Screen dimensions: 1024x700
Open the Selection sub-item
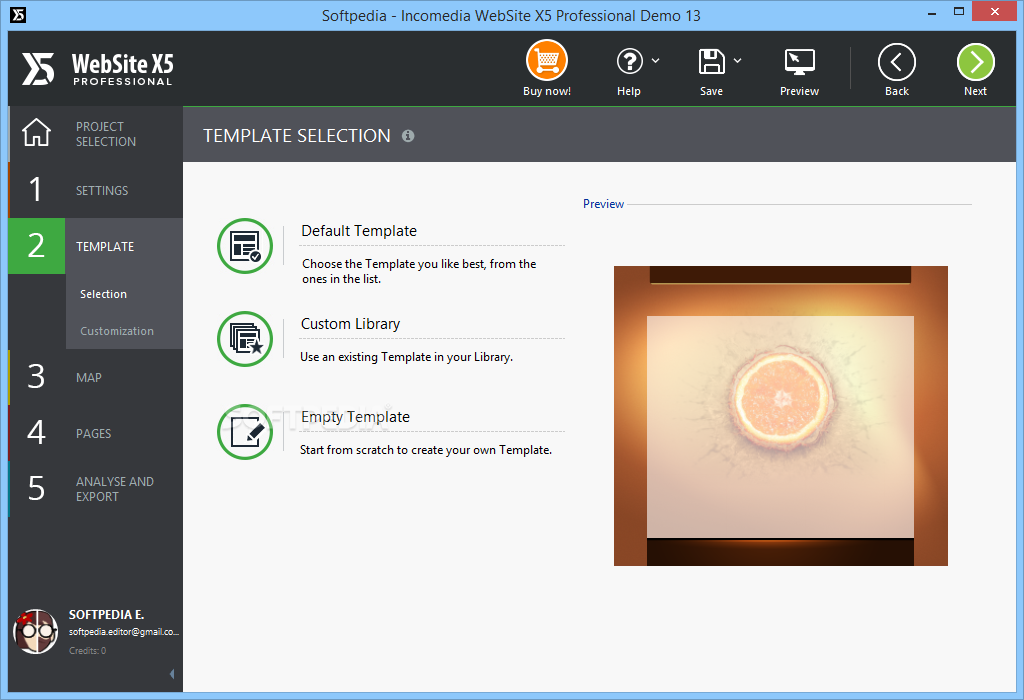(x=103, y=294)
